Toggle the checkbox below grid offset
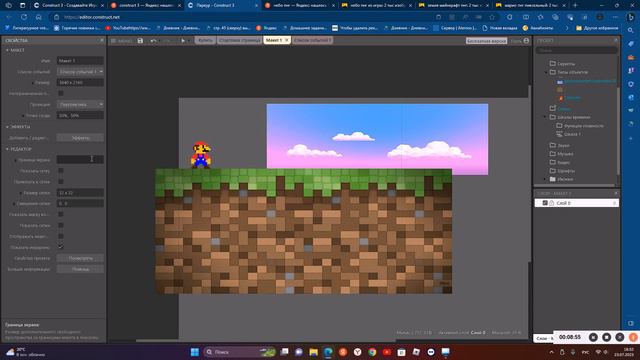640x360 pixels. [x=61, y=214]
